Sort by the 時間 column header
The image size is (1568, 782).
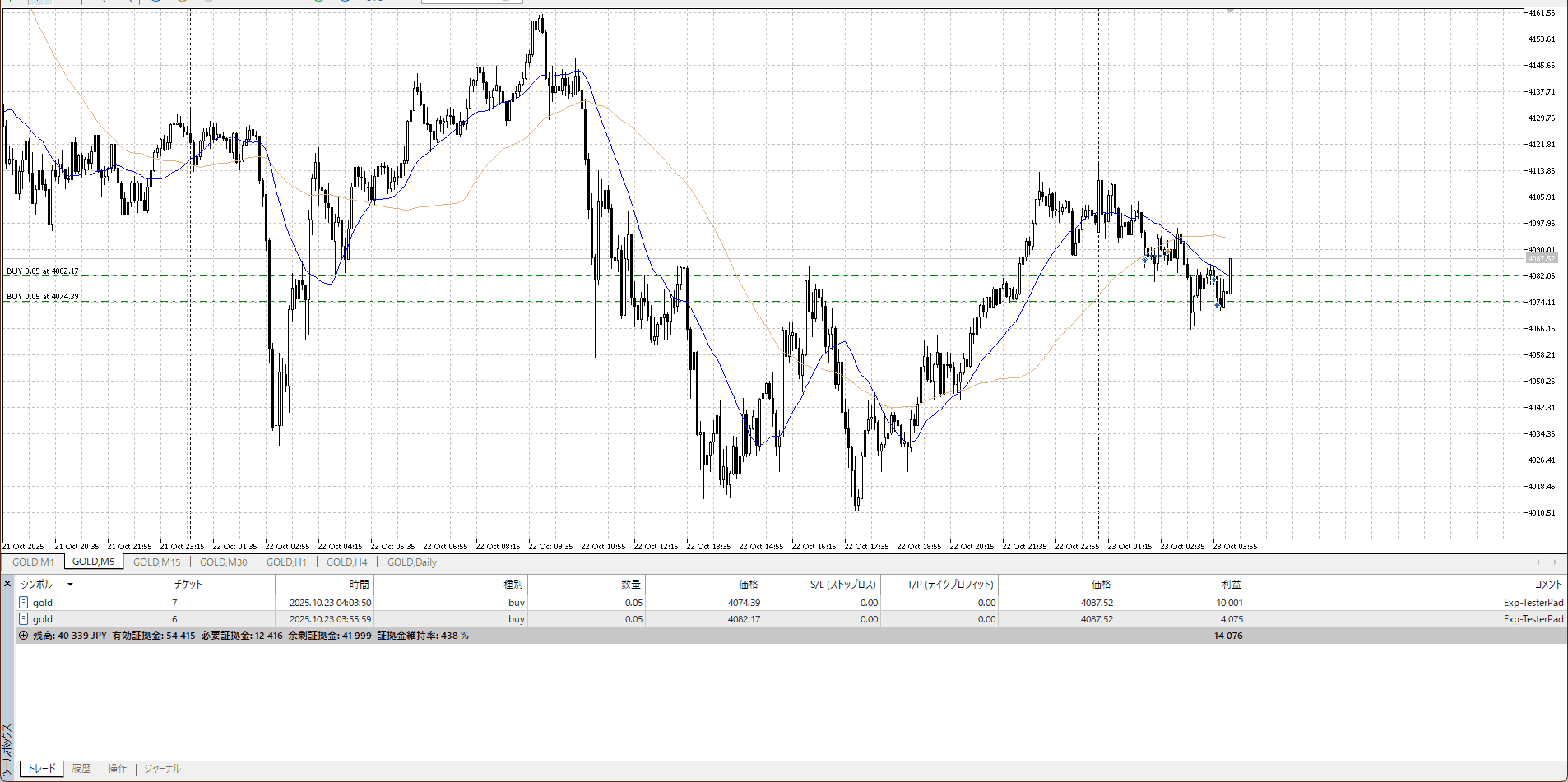tap(360, 585)
